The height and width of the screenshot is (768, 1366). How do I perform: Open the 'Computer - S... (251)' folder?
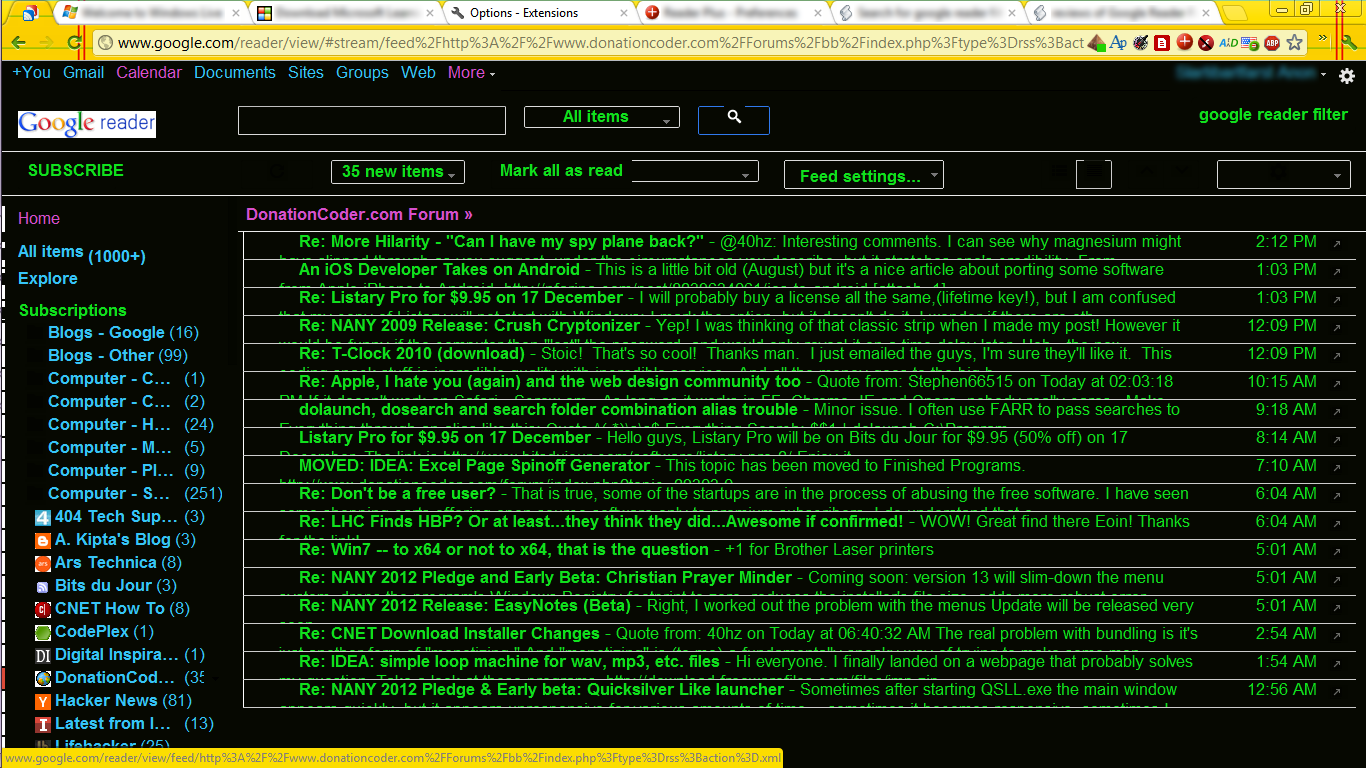pos(135,494)
